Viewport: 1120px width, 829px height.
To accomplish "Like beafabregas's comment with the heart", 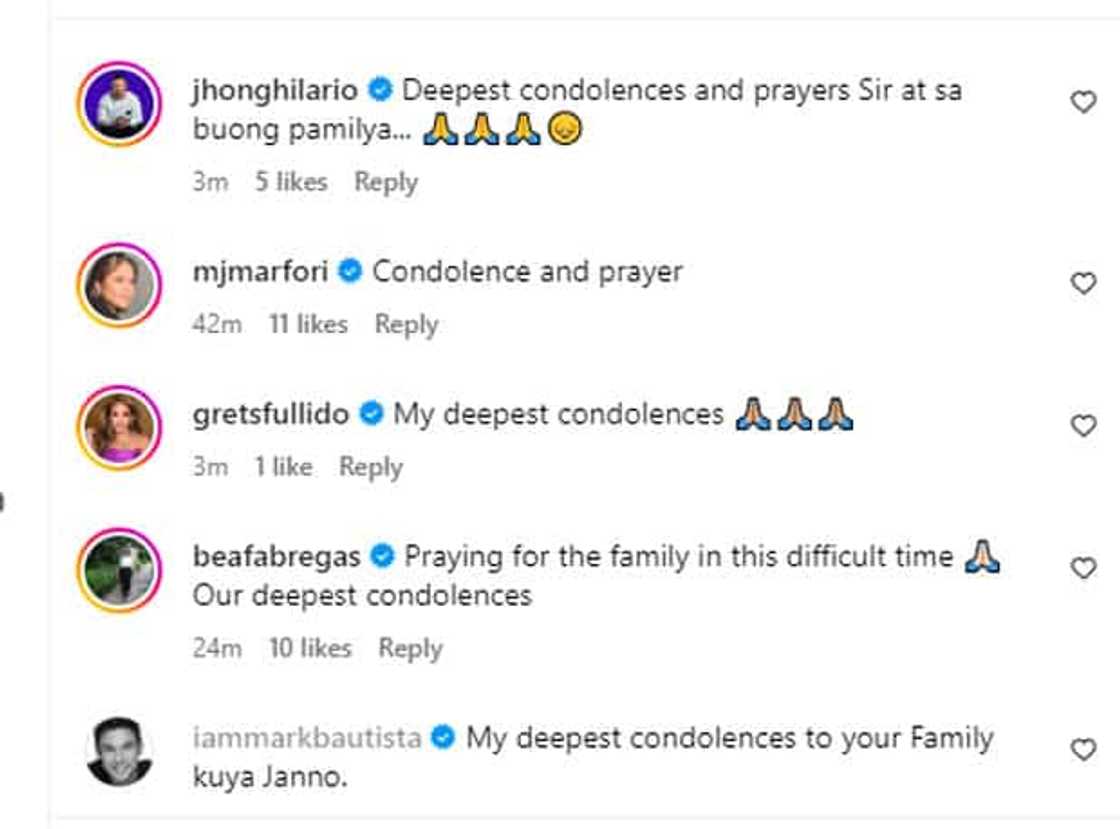I will pyautogui.click(x=1083, y=568).
